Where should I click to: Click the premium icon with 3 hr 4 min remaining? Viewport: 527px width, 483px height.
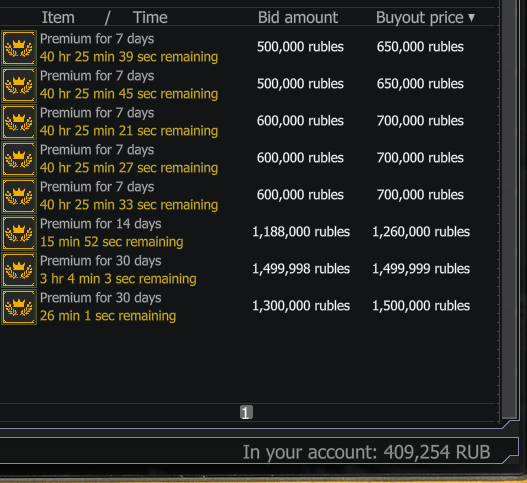tap(19, 270)
